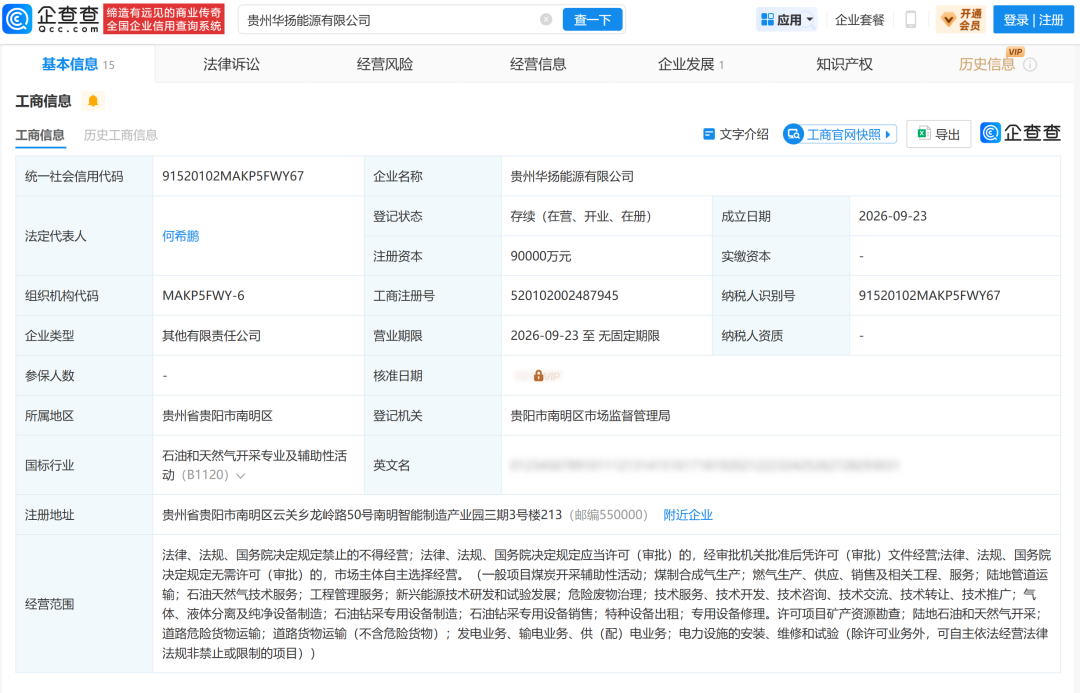Clear the search box text

click(x=546, y=19)
